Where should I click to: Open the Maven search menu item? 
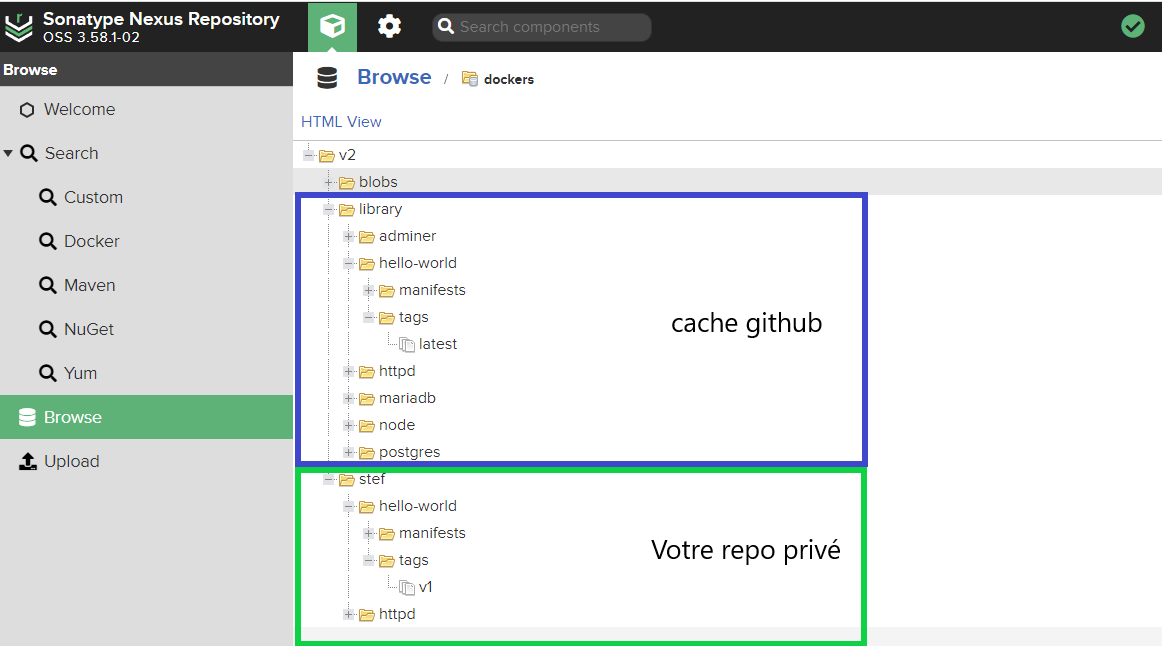point(90,285)
